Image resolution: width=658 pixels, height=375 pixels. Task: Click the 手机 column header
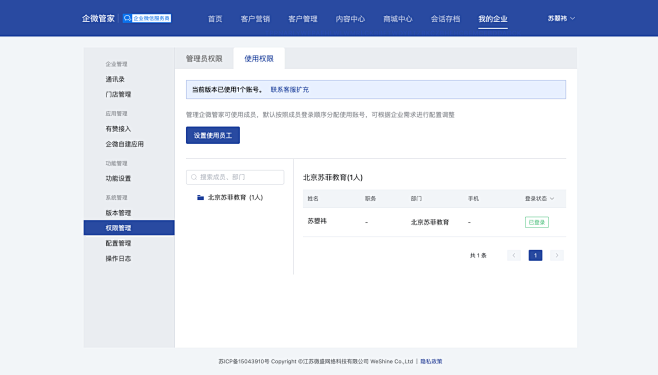(473, 198)
